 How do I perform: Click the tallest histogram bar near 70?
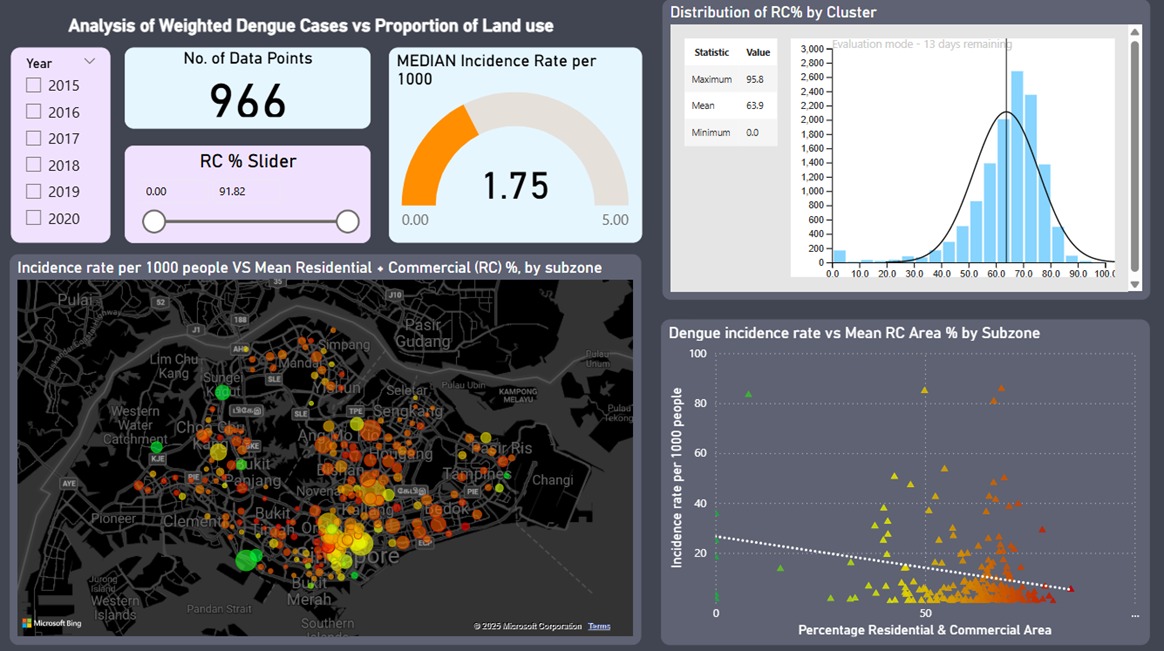(1017, 167)
